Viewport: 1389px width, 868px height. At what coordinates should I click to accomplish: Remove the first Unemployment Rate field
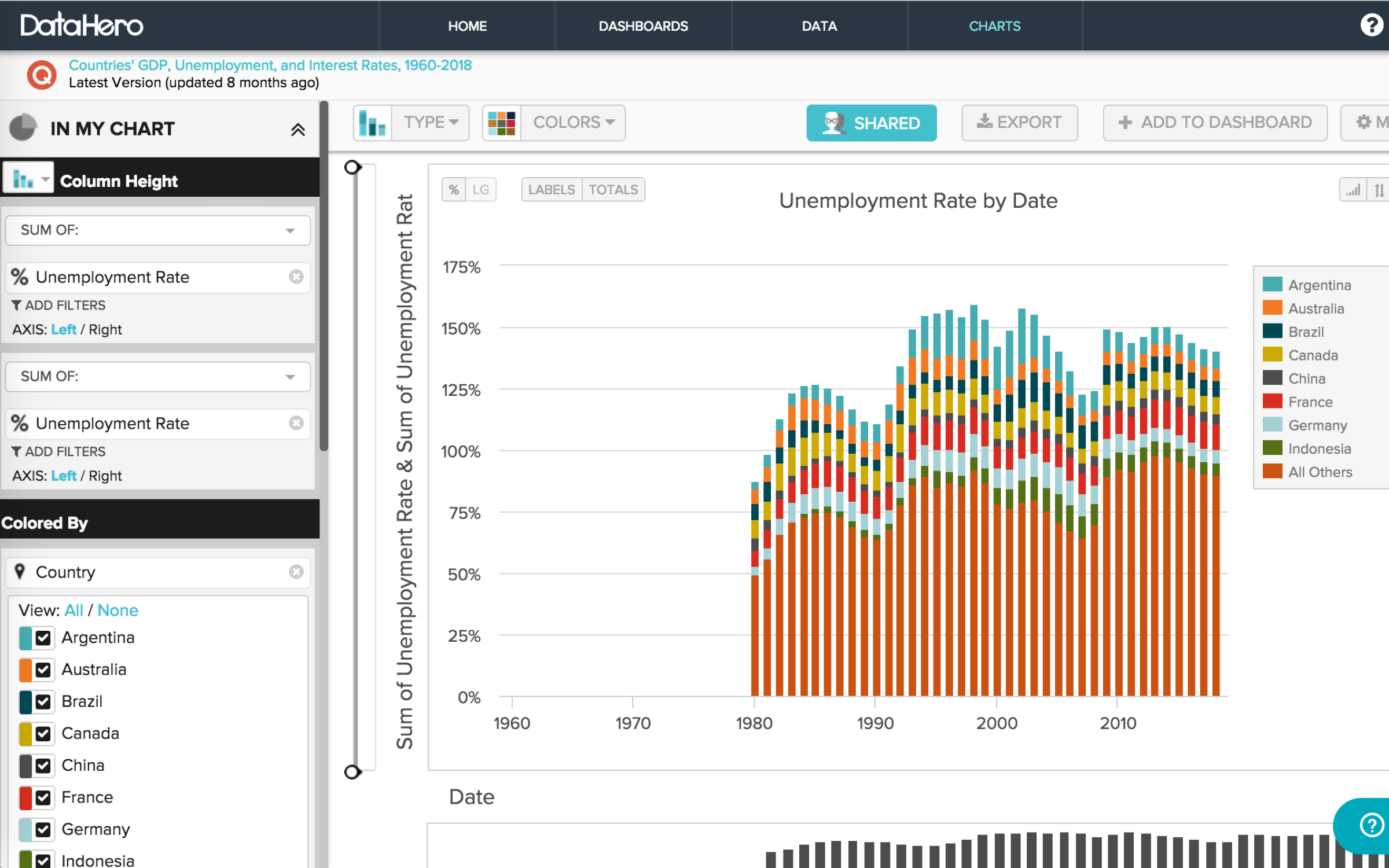296,277
